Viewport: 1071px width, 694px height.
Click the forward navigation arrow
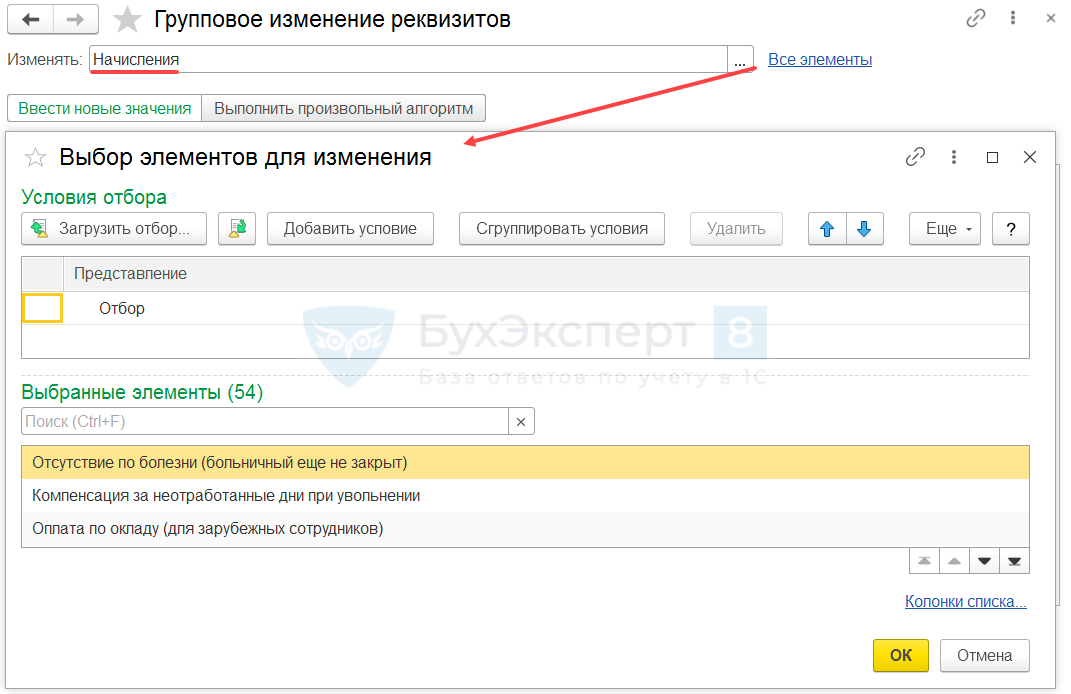pyautogui.click(x=76, y=19)
